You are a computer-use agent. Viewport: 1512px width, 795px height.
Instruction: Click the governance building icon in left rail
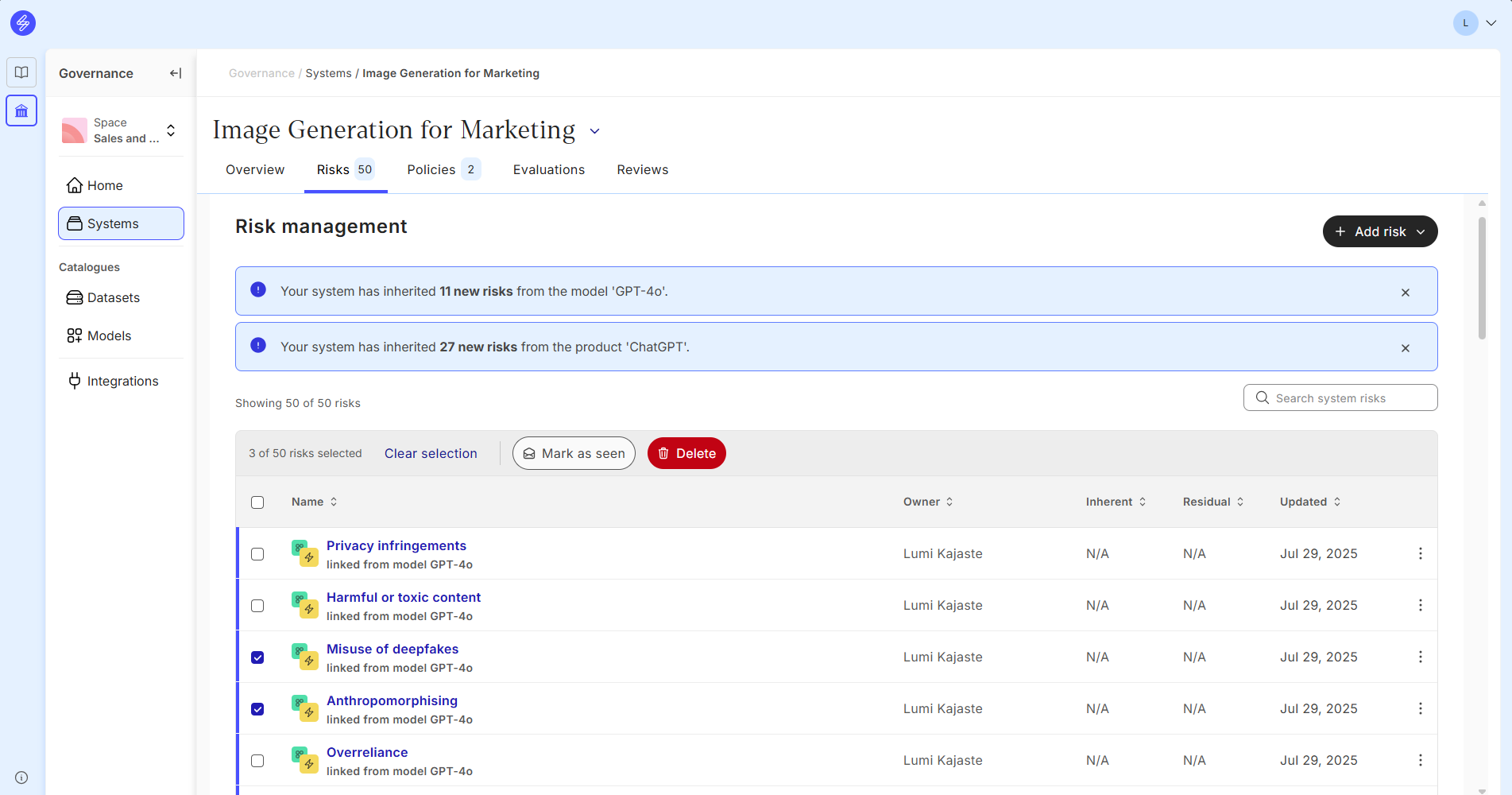point(21,111)
